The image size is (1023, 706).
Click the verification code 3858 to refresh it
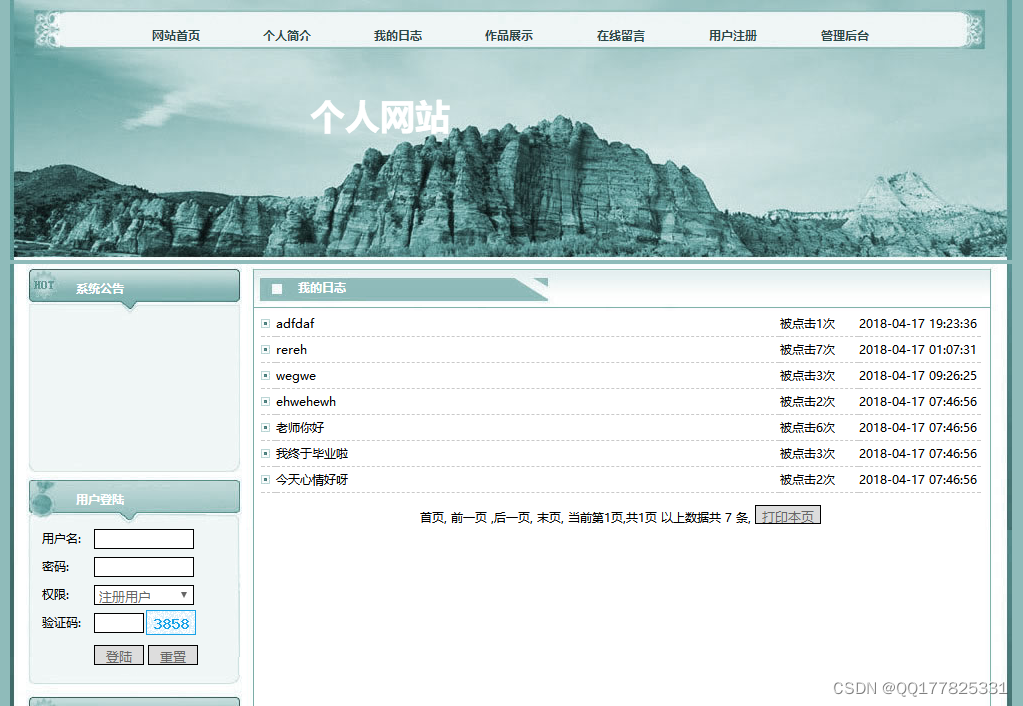click(x=170, y=622)
